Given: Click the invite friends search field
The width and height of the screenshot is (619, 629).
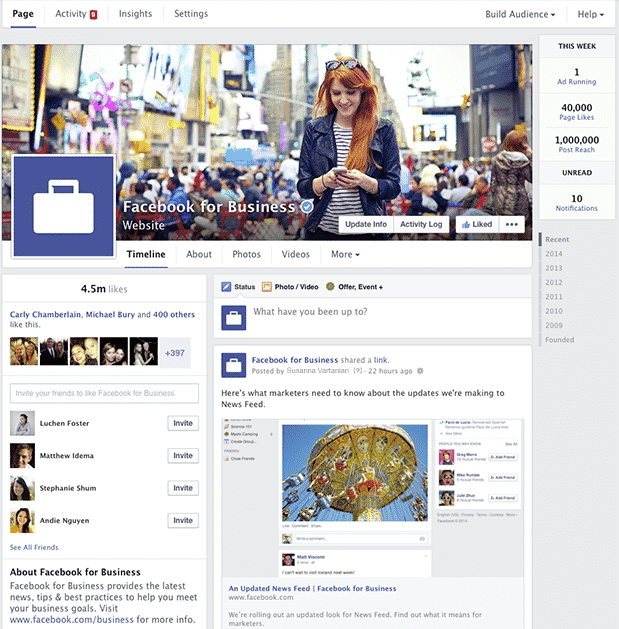Looking at the screenshot, I should [104, 393].
